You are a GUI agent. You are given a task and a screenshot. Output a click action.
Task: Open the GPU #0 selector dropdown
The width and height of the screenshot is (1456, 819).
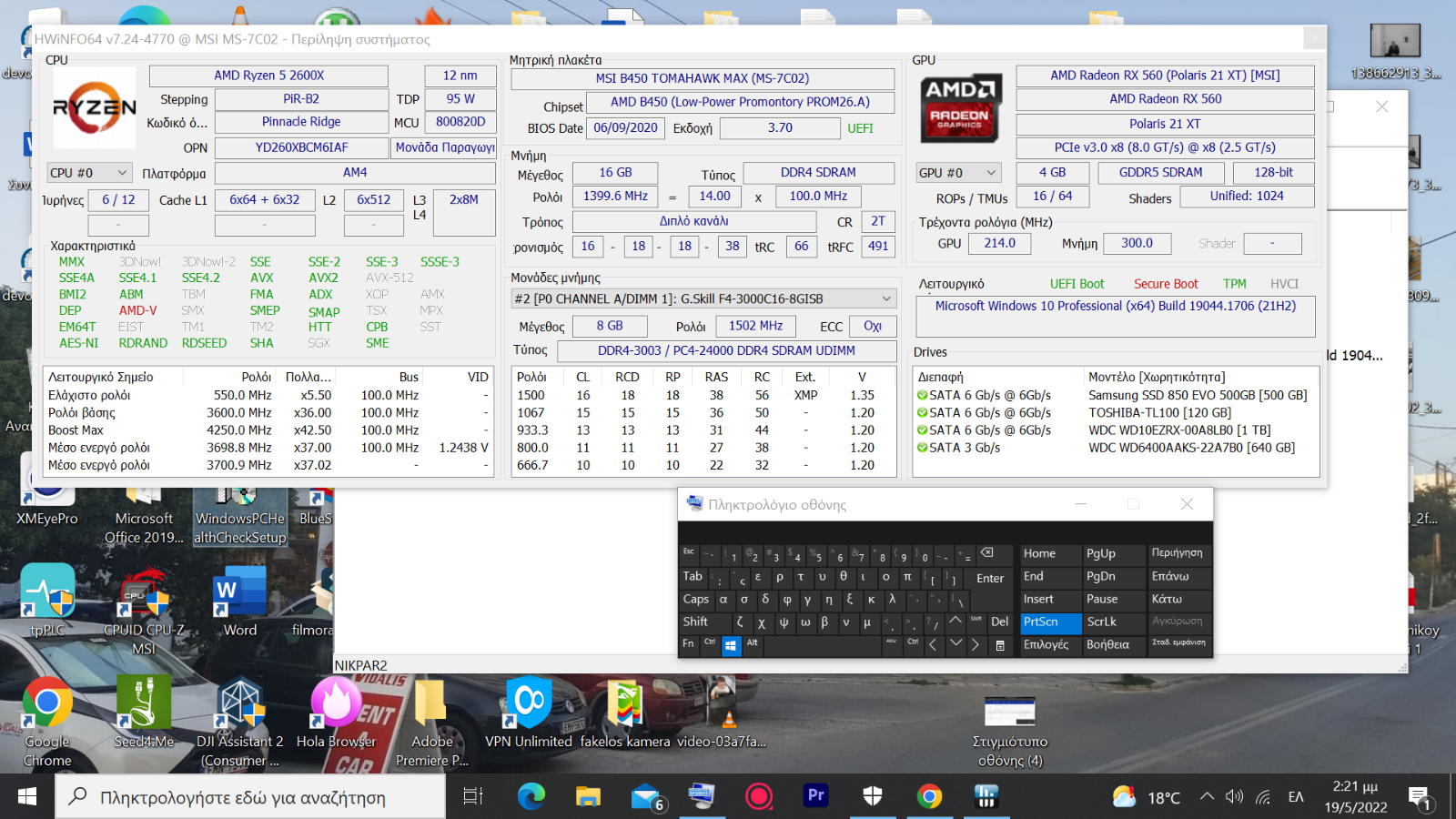pos(957,173)
